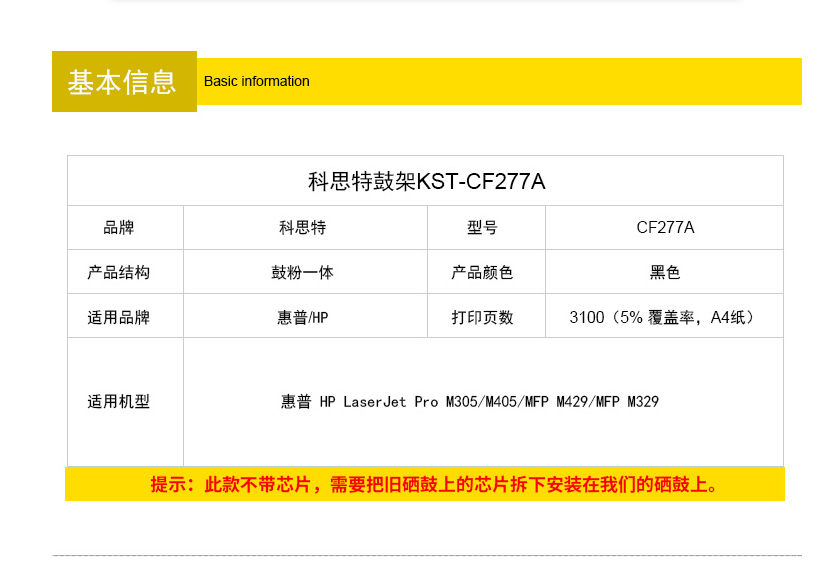Click the 型号 label cell
The height and width of the screenshot is (566, 834).
tap(486, 228)
